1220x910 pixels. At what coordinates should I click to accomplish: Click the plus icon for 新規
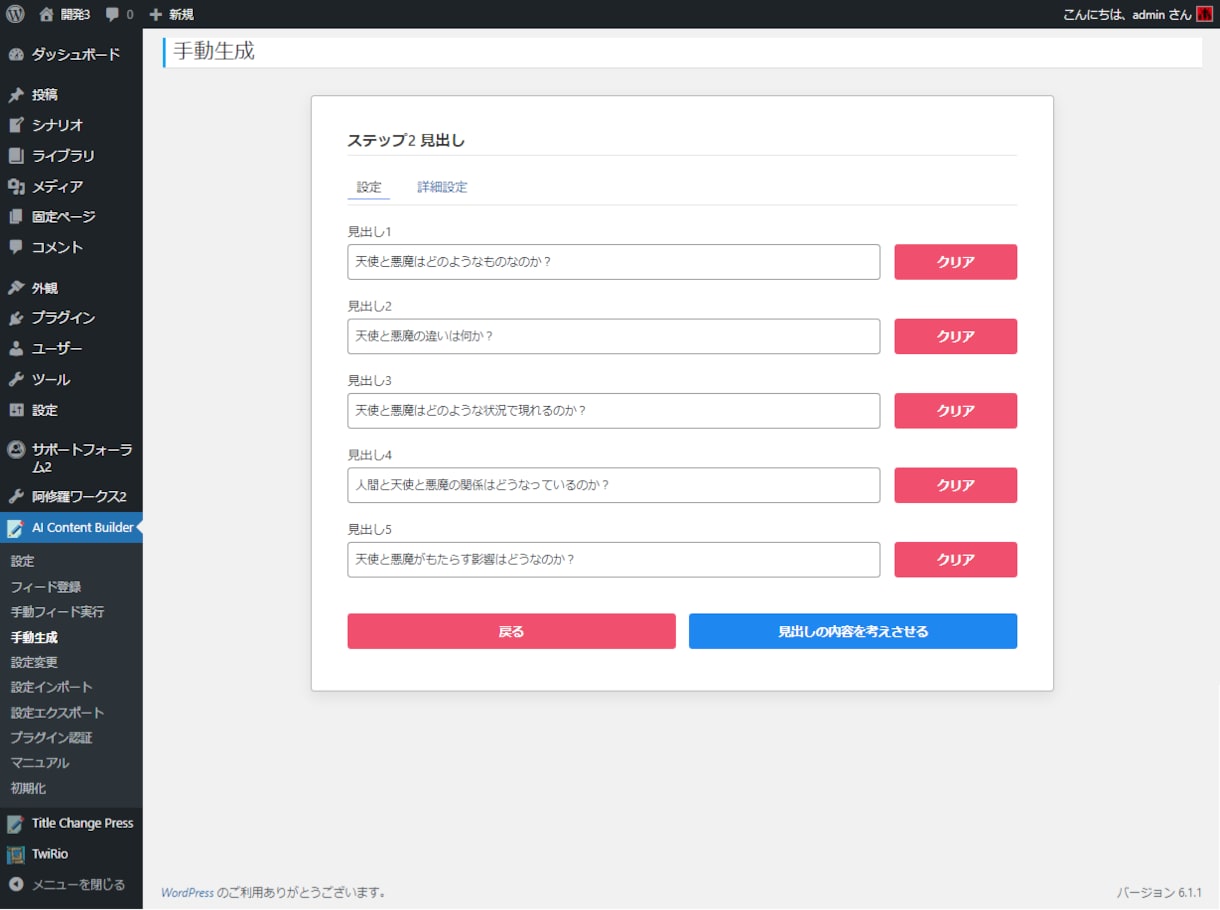pos(155,14)
